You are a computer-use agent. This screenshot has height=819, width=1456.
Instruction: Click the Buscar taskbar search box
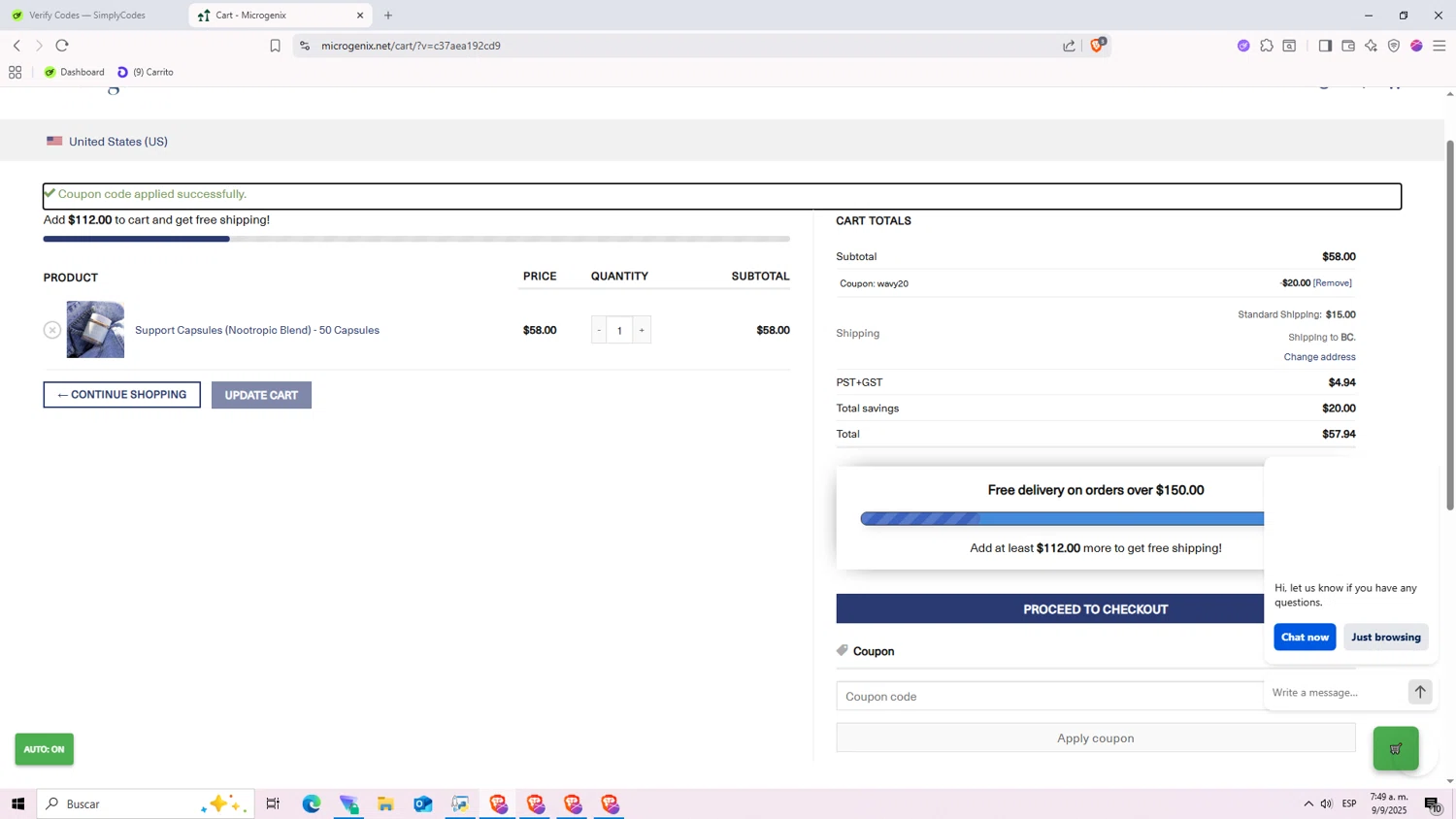pos(146,803)
